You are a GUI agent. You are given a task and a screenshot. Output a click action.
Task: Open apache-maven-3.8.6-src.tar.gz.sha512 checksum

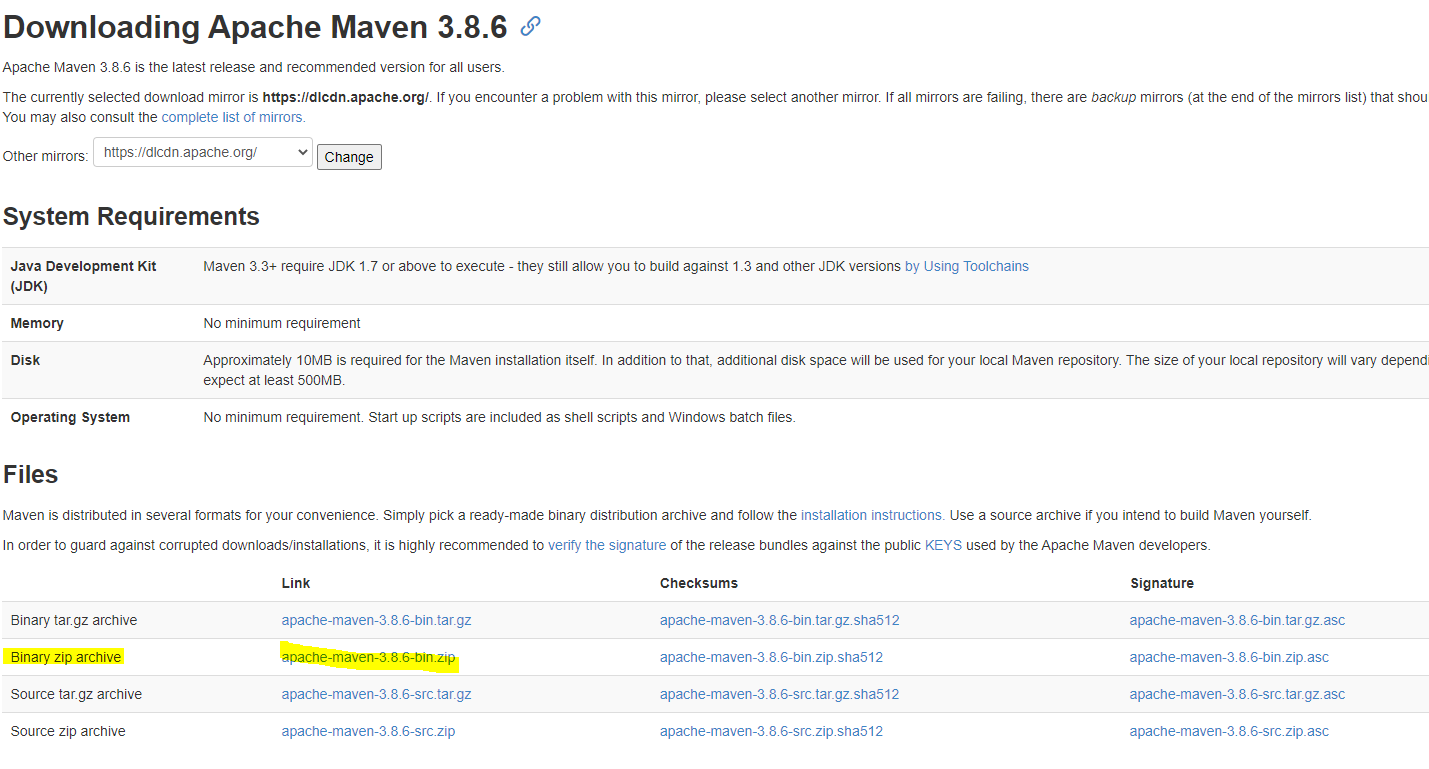(780, 694)
